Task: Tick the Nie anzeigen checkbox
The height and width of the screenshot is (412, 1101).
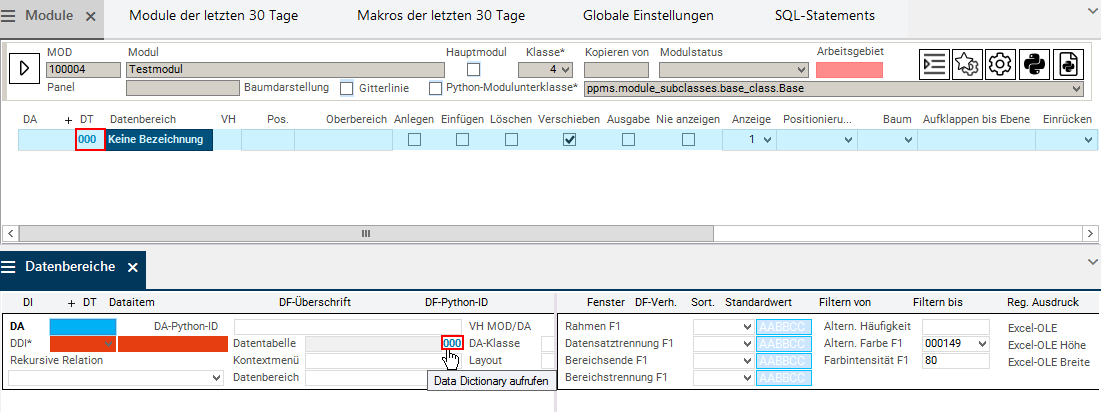Action: click(688, 140)
